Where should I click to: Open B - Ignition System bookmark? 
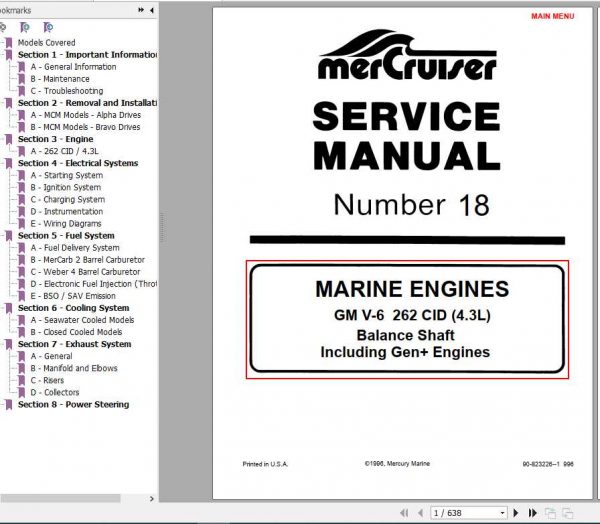pyautogui.click(x=66, y=187)
